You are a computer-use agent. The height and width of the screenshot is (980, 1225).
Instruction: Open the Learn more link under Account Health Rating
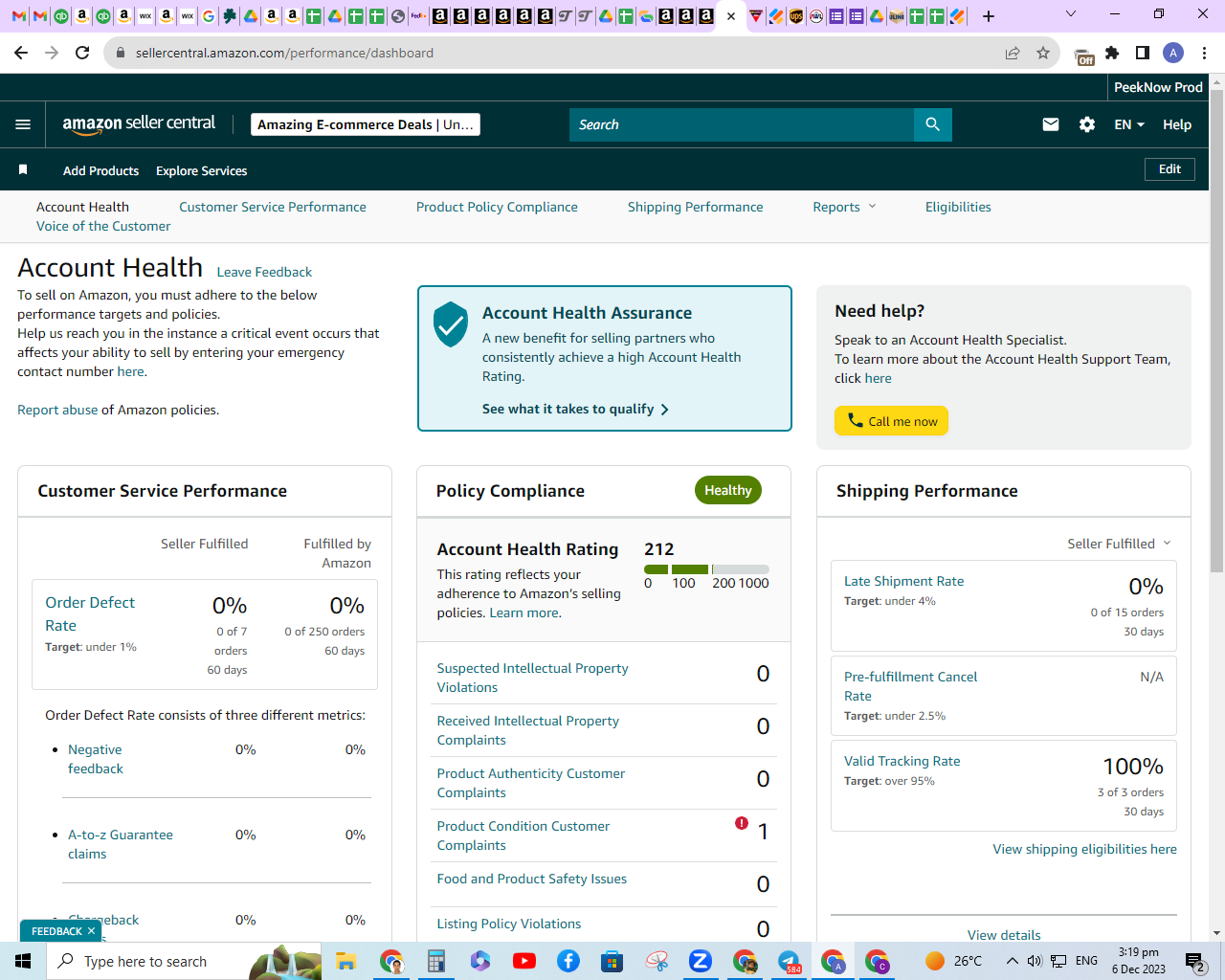click(525, 612)
